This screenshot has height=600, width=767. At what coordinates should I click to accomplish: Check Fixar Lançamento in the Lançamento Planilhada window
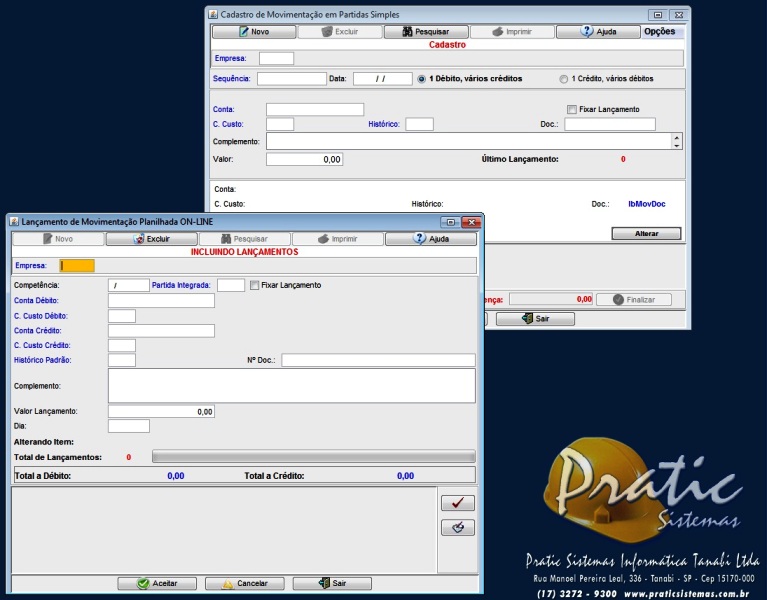(254, 285)
